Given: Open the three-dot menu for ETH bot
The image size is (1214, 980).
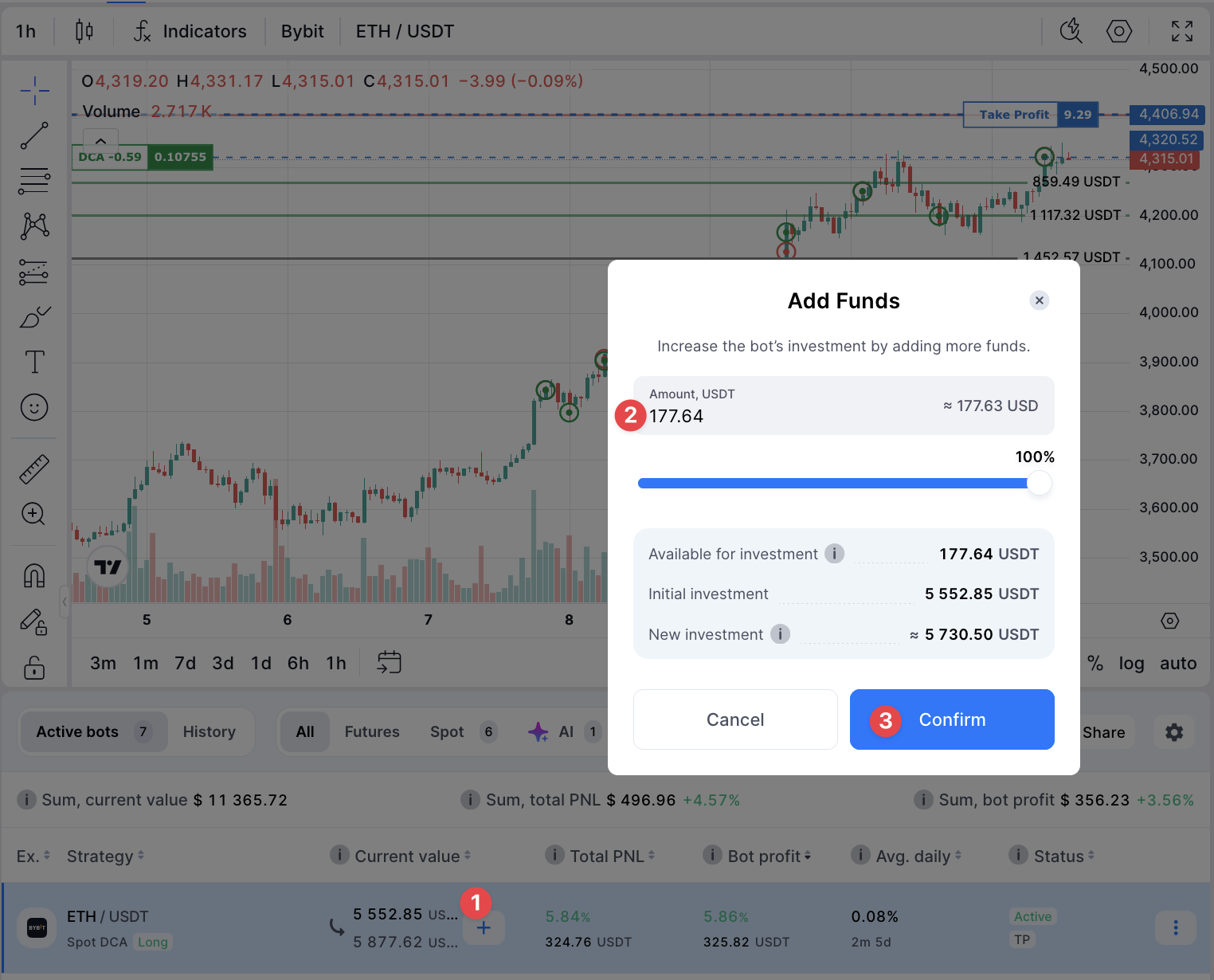Looking at the screenshot, I should (1175, 928).
